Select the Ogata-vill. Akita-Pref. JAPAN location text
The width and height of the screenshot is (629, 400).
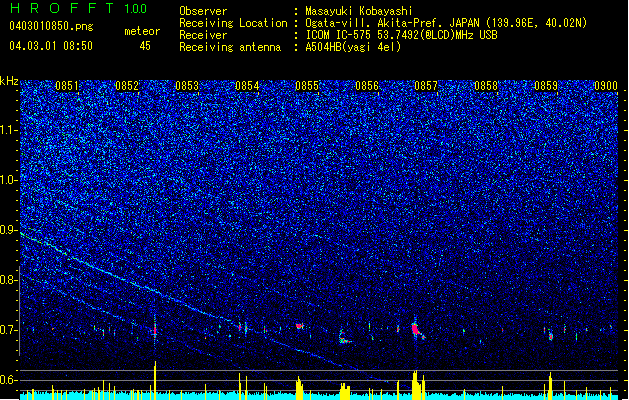pos(446,23)
